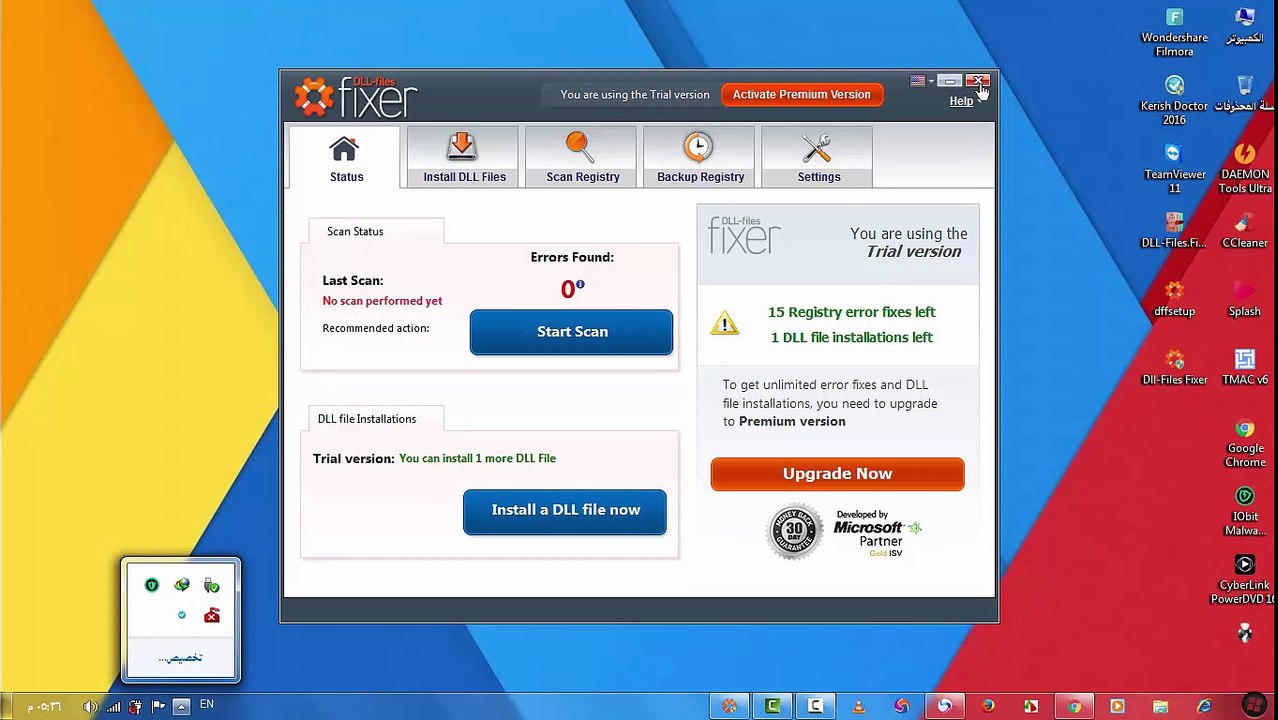Click VLC cone taskbar icon
The image size is (1278, 720).
tap(858, 707)
